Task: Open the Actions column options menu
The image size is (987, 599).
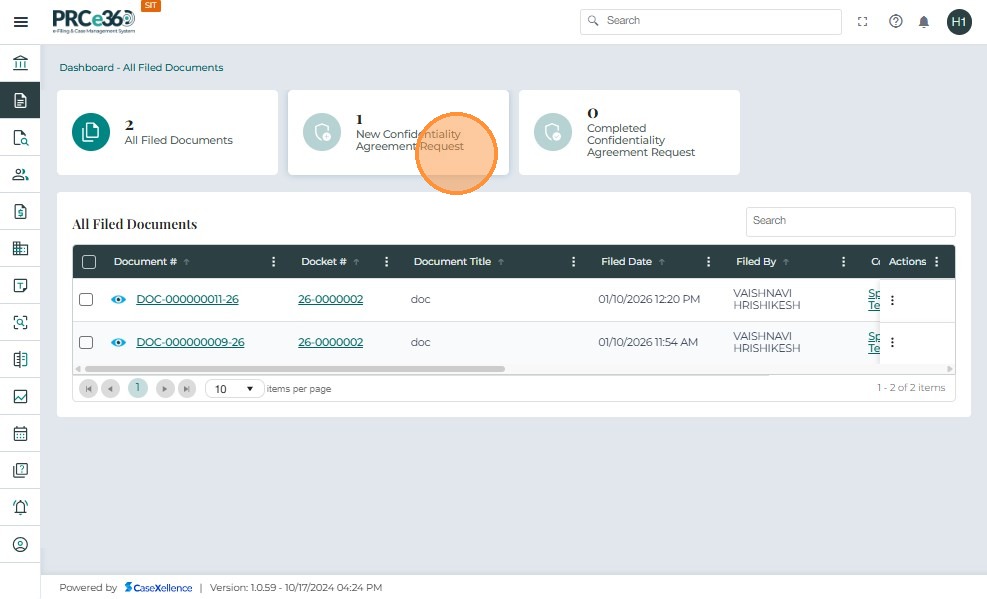Action: click(937, 262)
